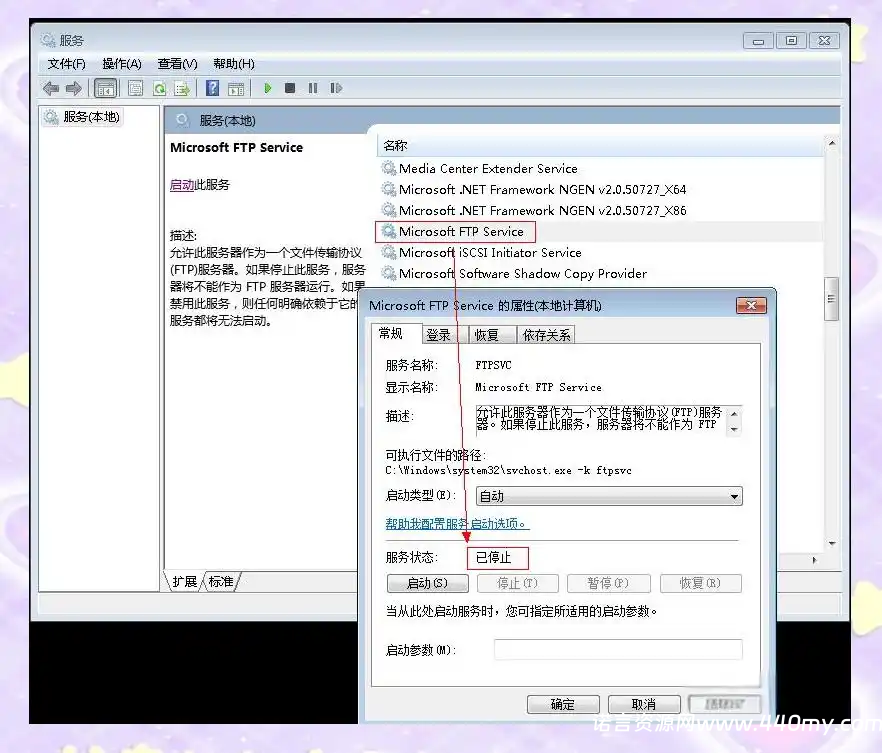Viewport: 882px width, 753px height.
Task: Open Help via the question mark icon
Action: 212,88
